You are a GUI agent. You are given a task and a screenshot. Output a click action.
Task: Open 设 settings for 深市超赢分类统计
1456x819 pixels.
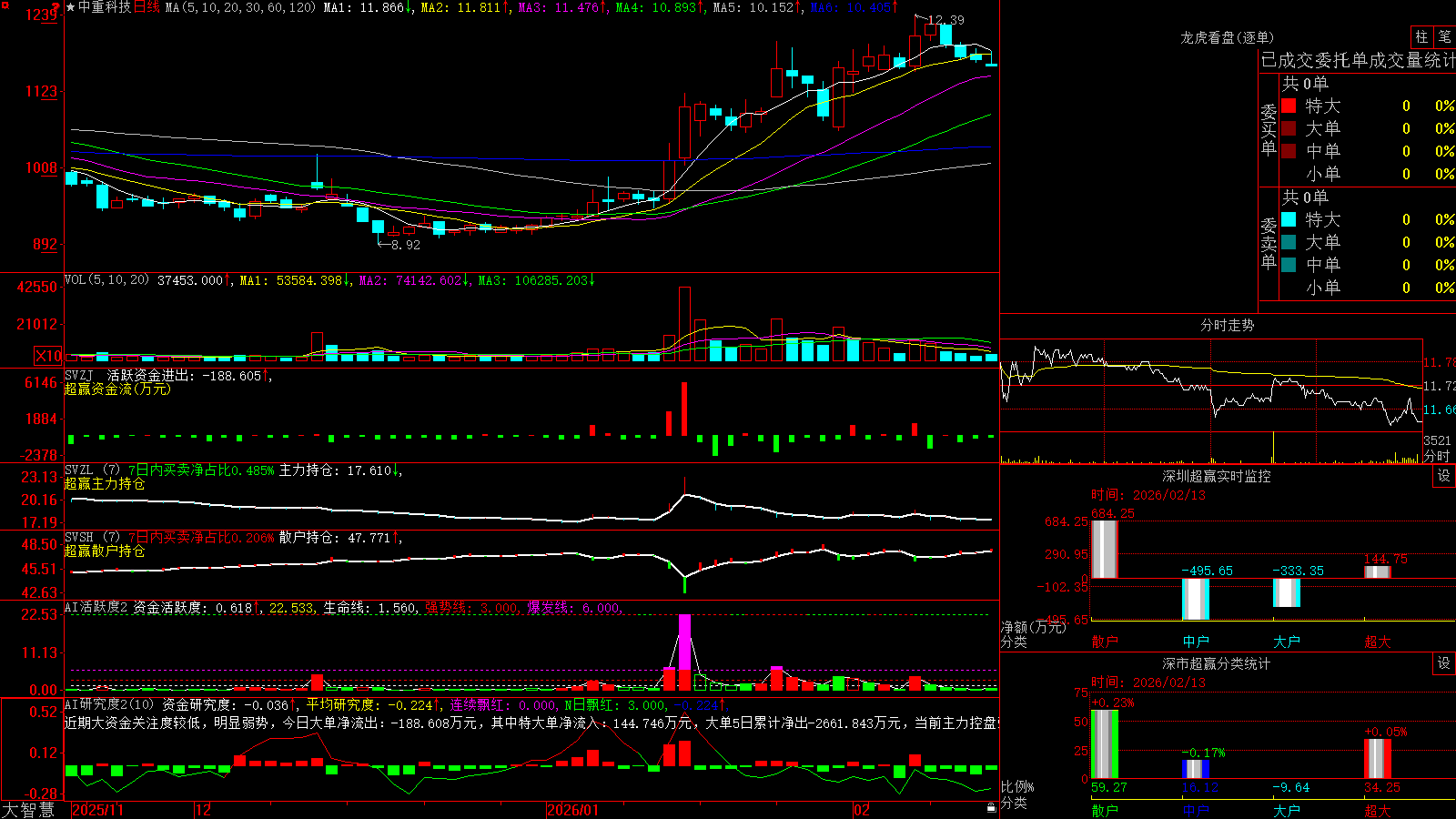[x=1444, y=663]
